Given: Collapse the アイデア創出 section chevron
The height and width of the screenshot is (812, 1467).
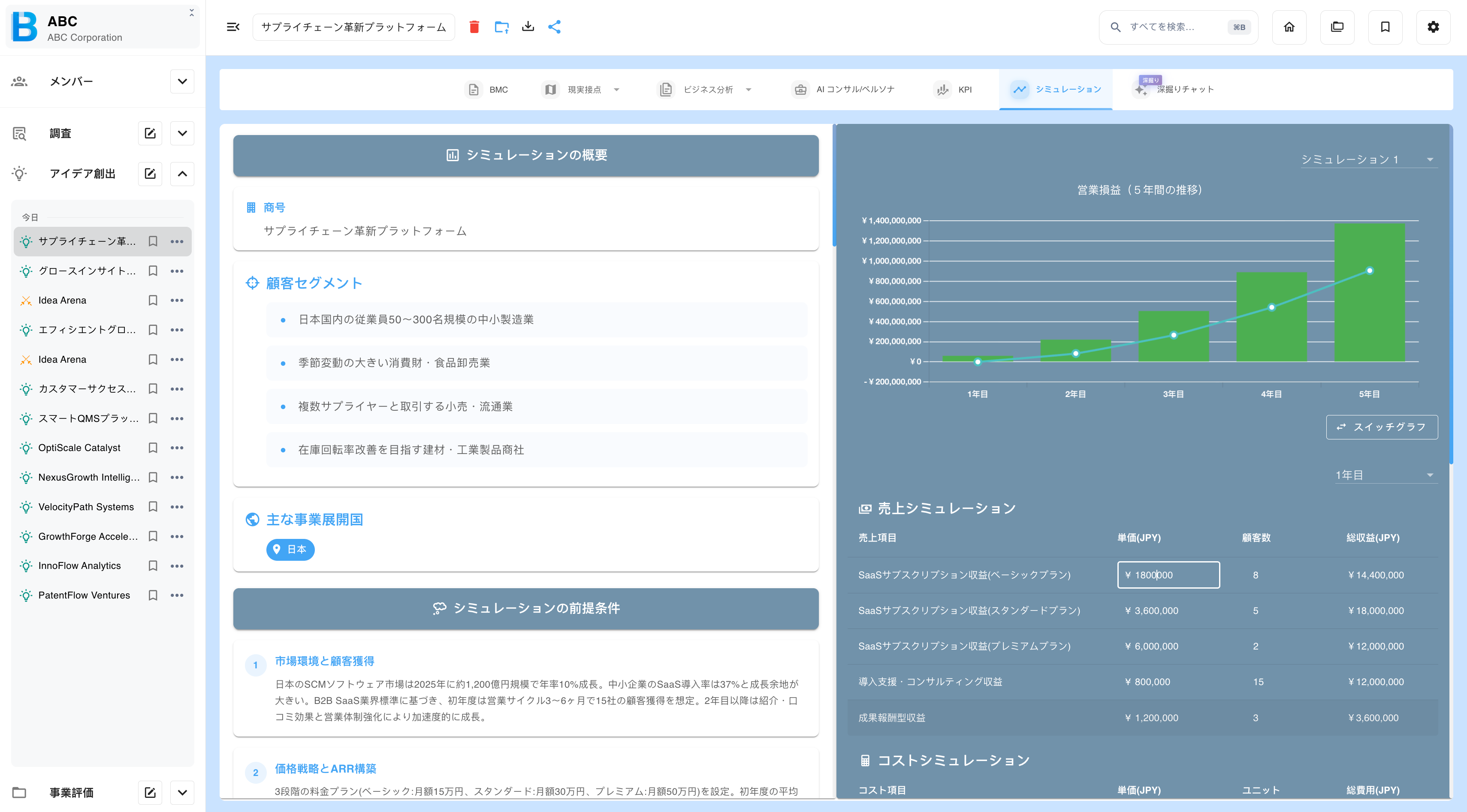Looking at the screenshot, I should 182,174.
